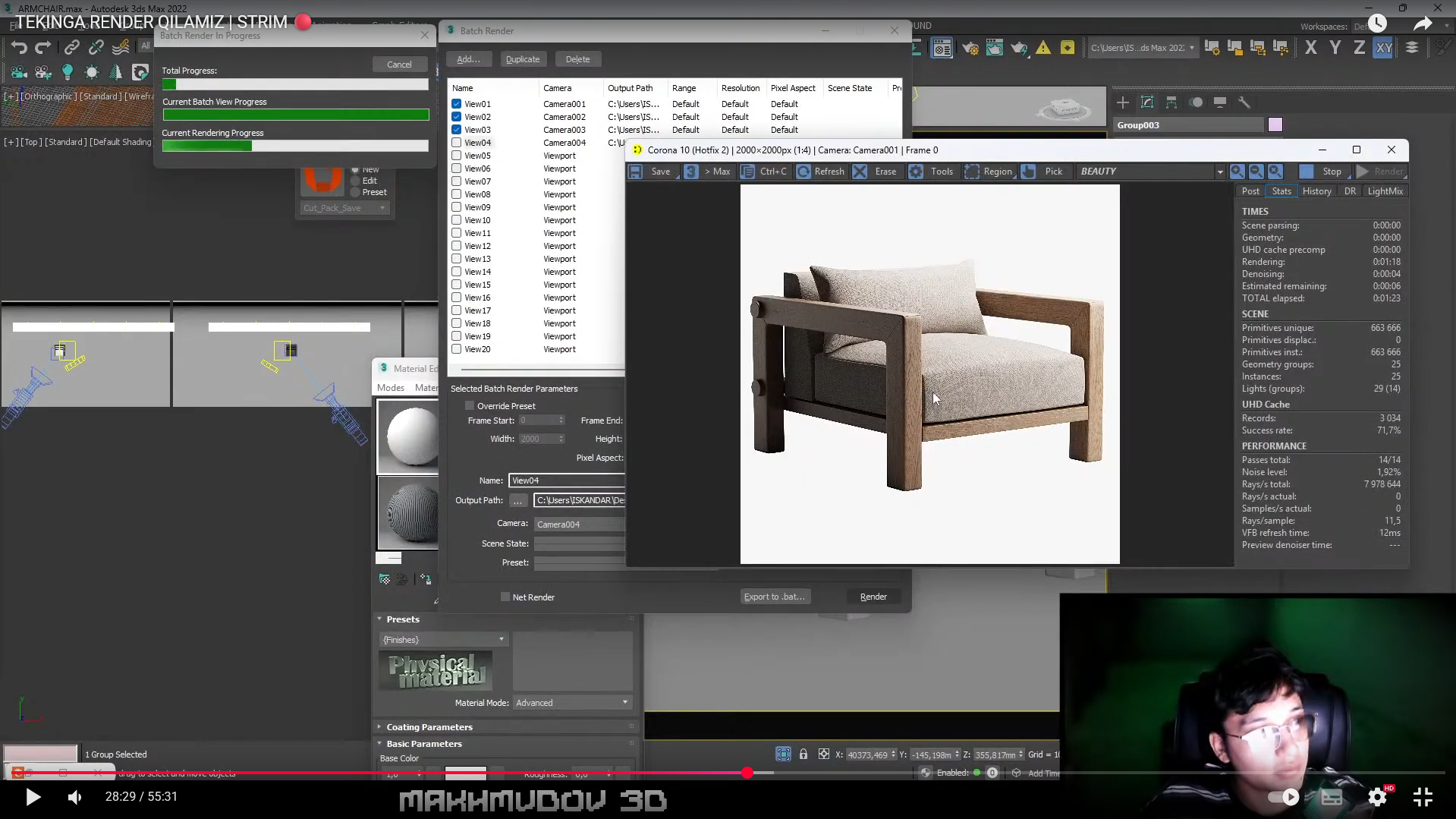Click the YouTube video progress bar scrubber
Viewport: 1456px width, 819px height.
point(747,773)
